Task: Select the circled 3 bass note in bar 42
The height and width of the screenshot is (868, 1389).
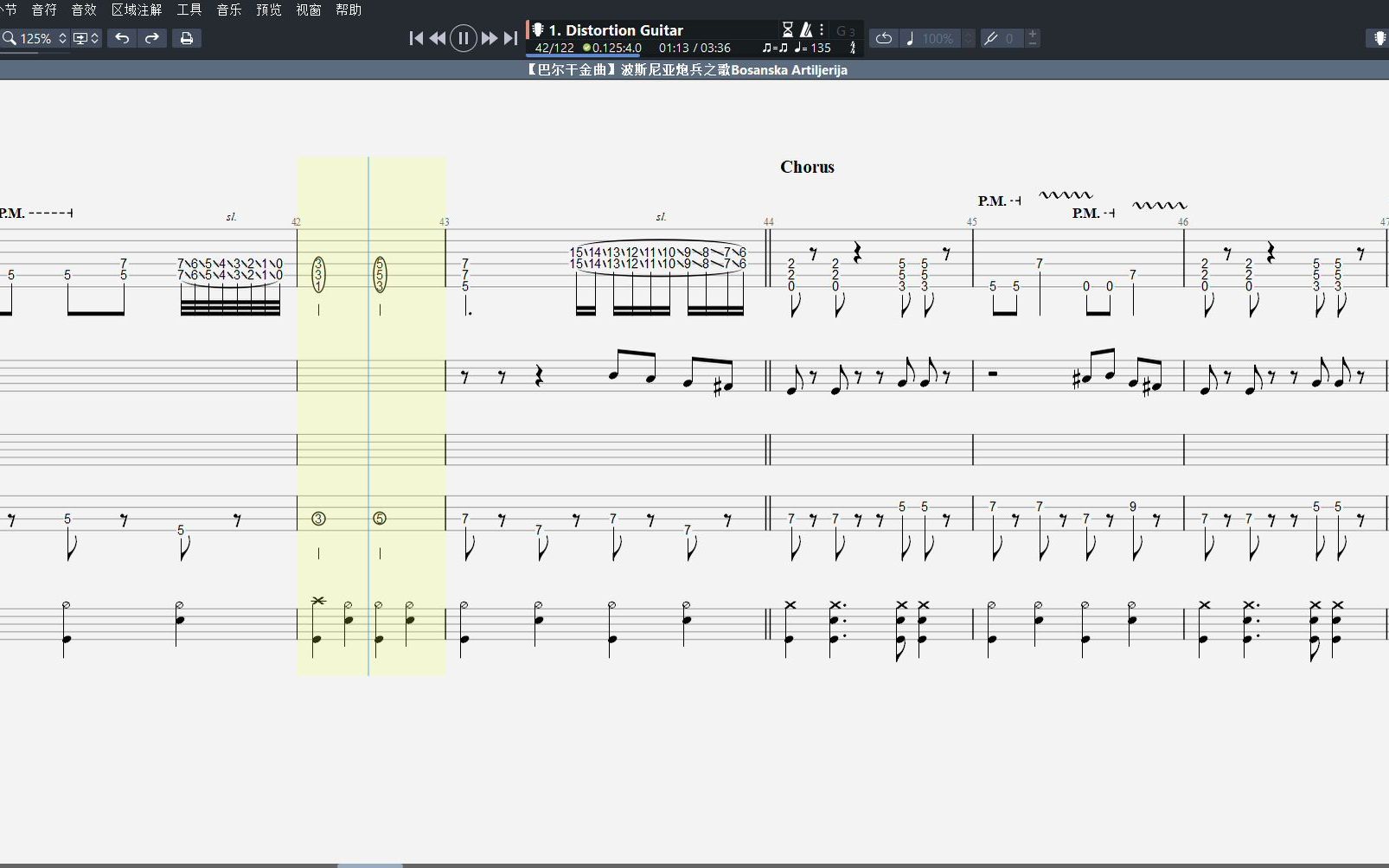Action: click(x=318, y=519)
